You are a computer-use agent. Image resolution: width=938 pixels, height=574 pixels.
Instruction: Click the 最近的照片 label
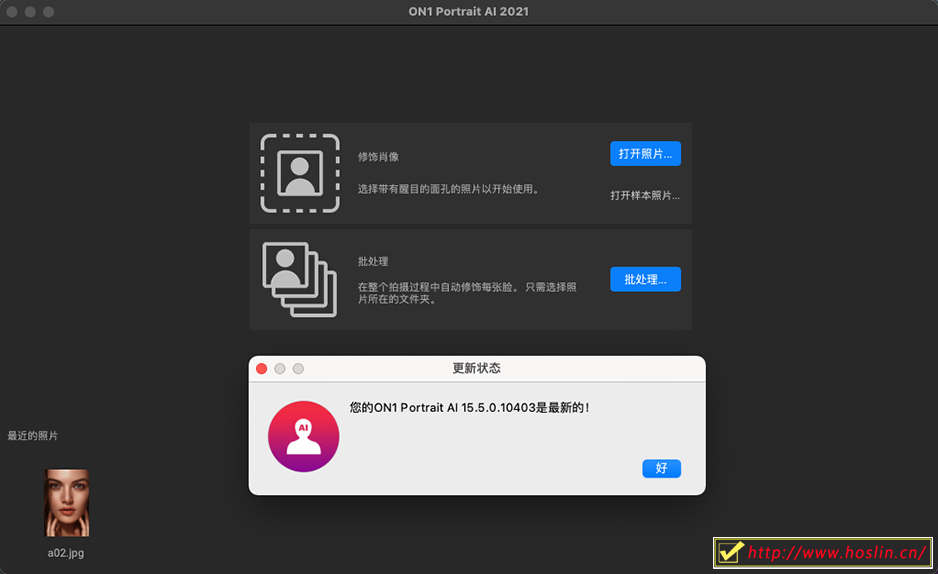(32, 436)
